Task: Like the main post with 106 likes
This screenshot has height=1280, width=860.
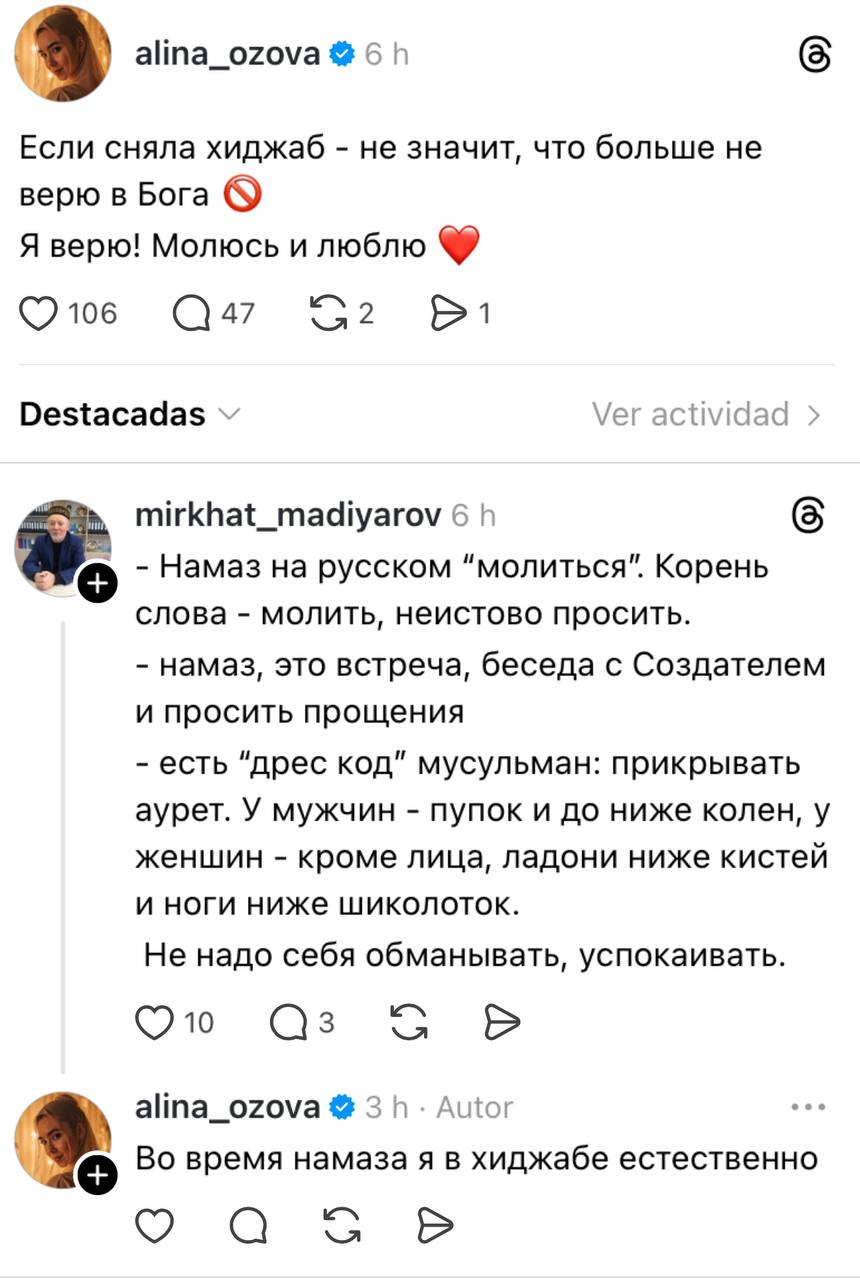Action: [x=42, y=314]
